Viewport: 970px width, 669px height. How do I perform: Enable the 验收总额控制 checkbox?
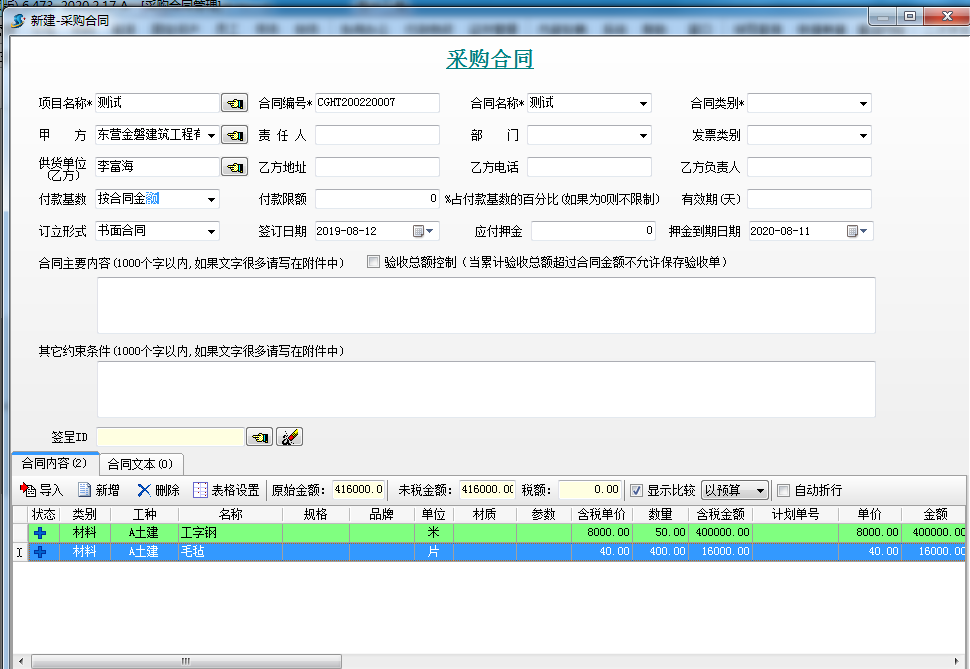click(x=374, y=263)
